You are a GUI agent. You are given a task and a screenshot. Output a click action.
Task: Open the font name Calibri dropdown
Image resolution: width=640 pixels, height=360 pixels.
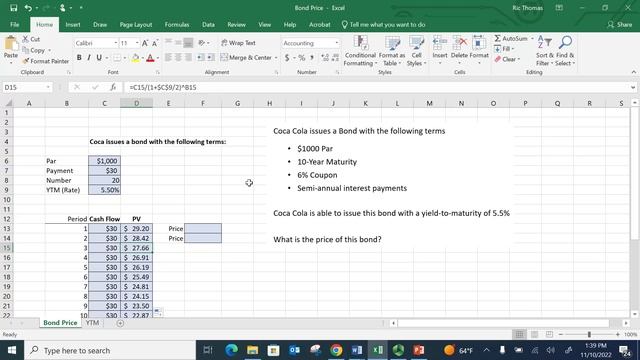click(116, 43)
